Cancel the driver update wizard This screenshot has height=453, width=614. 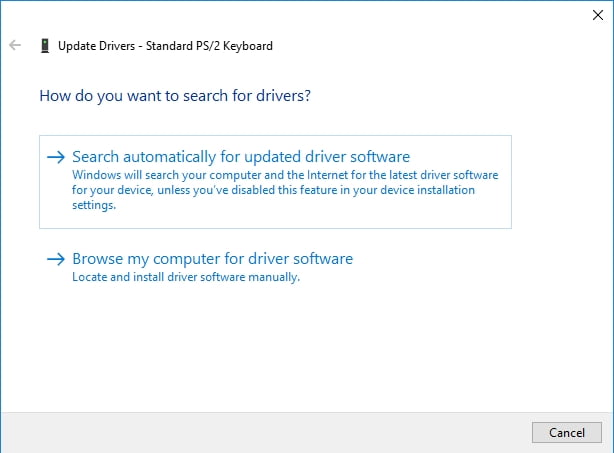click(567, 432)
